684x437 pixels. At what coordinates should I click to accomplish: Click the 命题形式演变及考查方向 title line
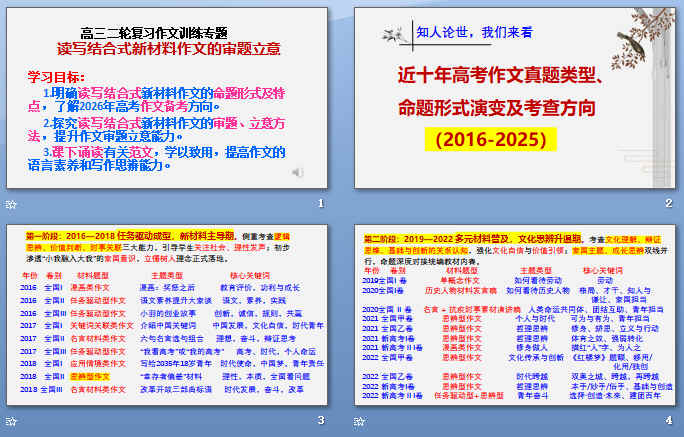(x=498, y=105)
